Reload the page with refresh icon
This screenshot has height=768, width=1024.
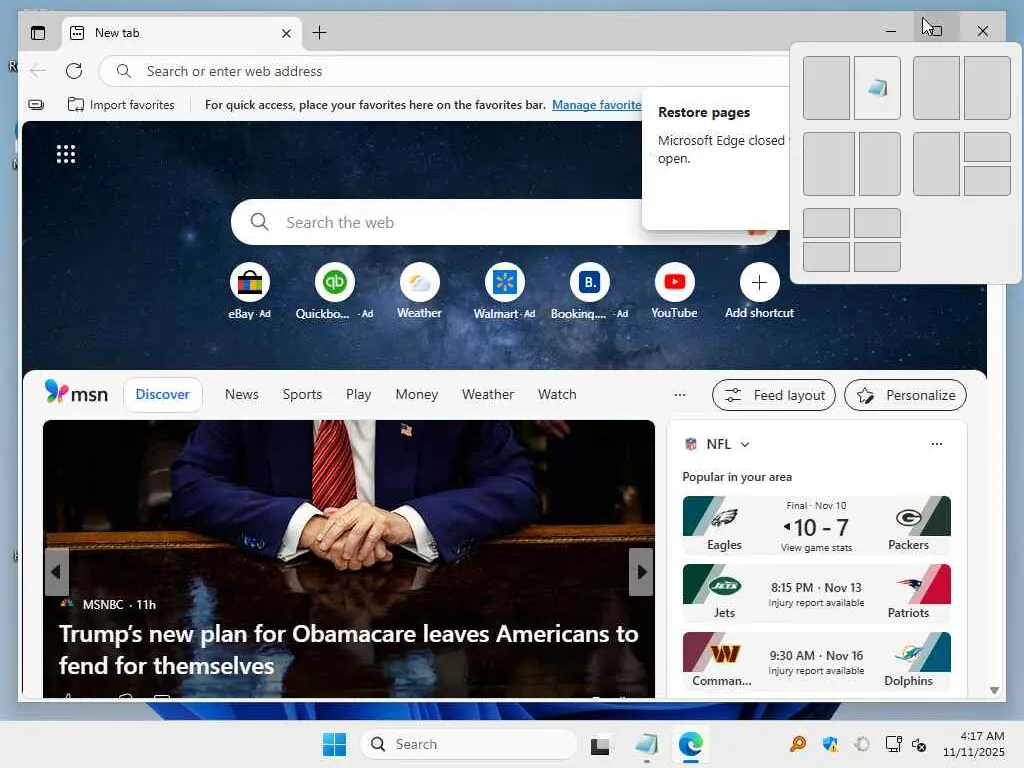(x=74, y=71)
